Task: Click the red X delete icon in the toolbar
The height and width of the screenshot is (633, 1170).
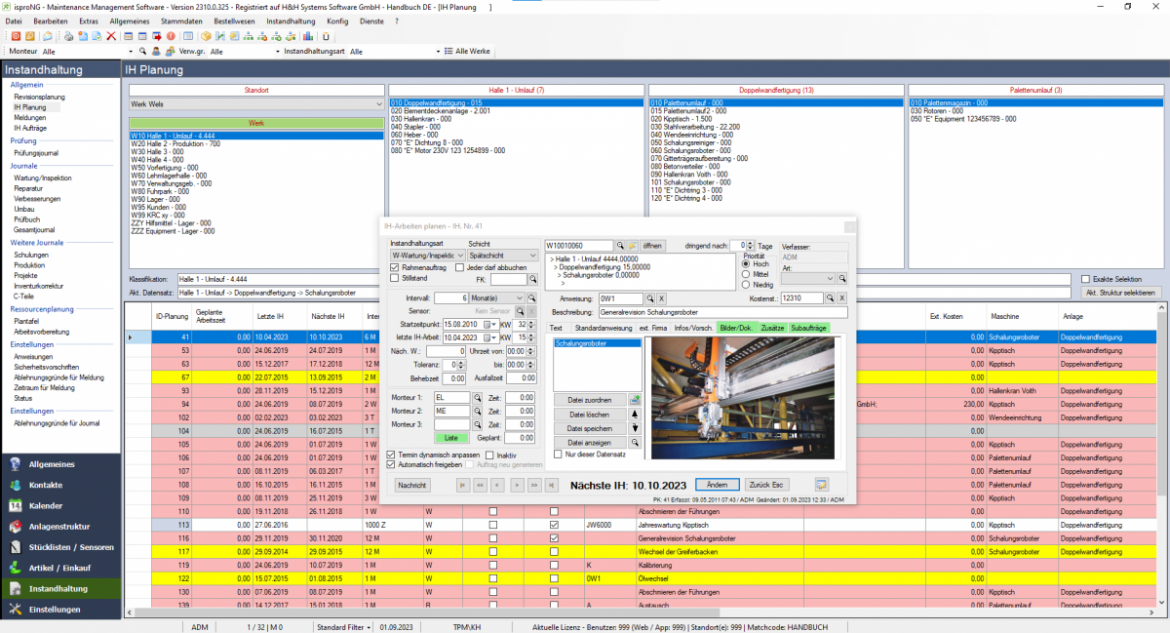Action: [x=110, y=36]
